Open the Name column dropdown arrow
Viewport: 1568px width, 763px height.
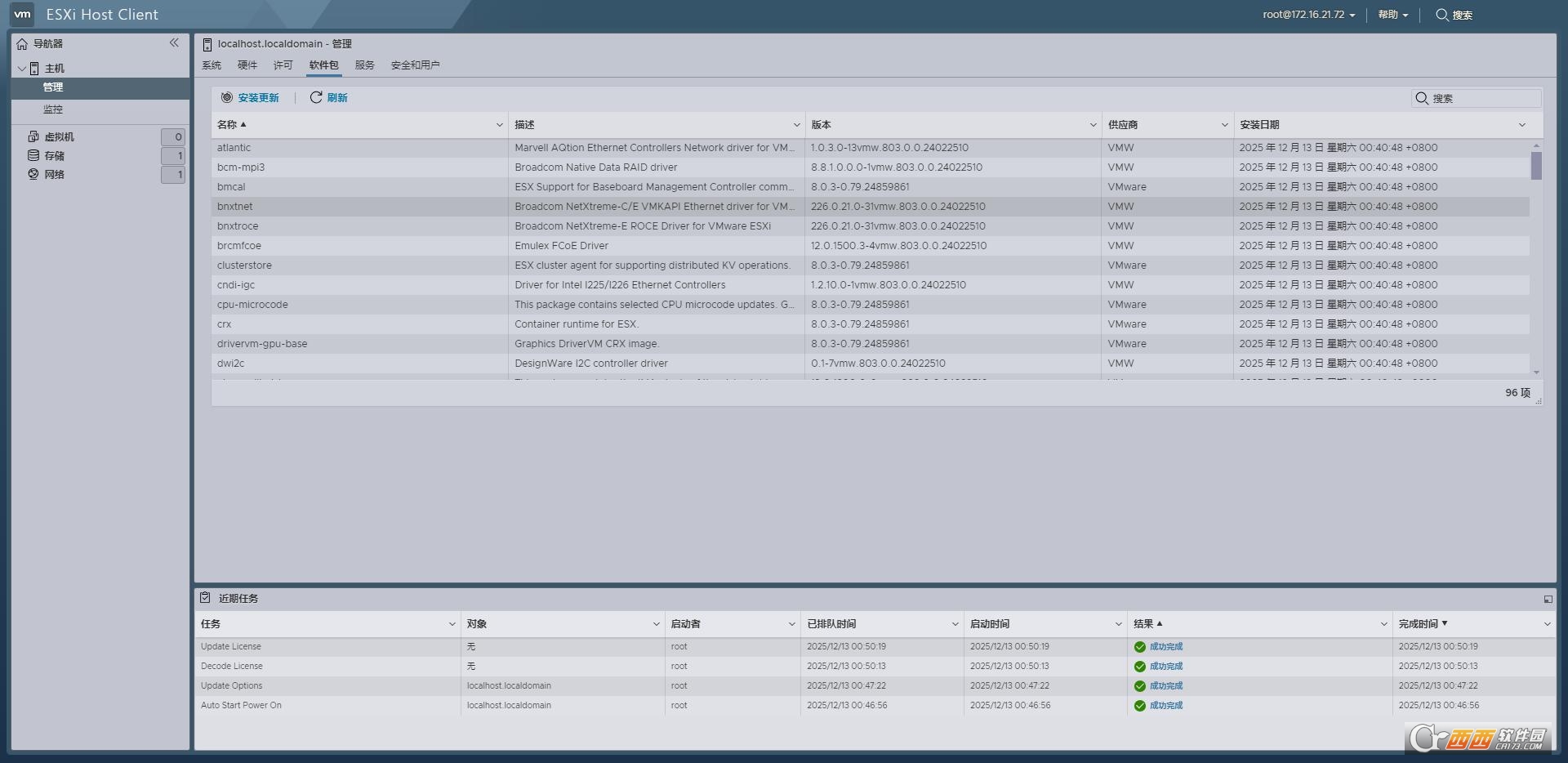499,125
